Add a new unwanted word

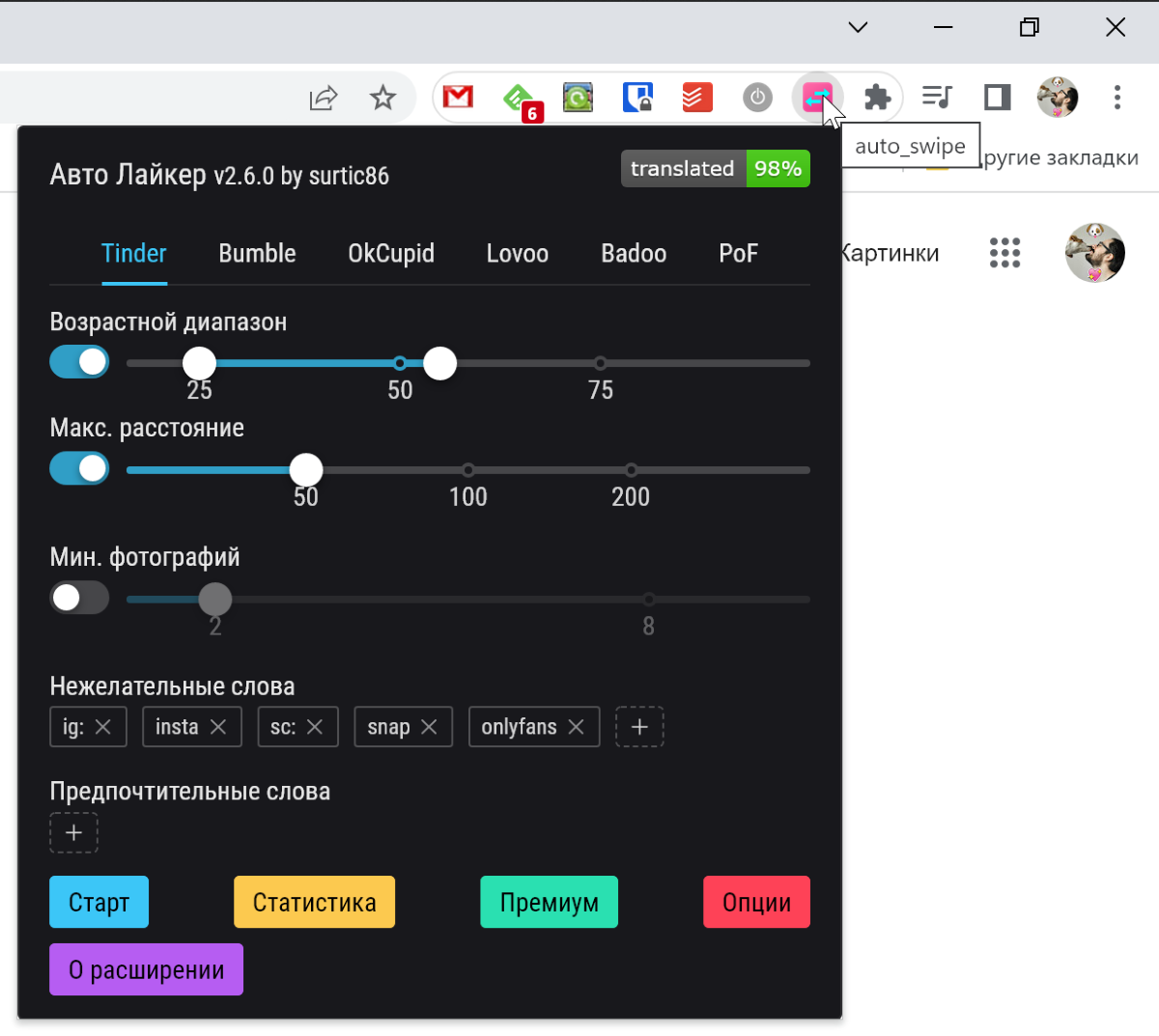coord(639,727)
